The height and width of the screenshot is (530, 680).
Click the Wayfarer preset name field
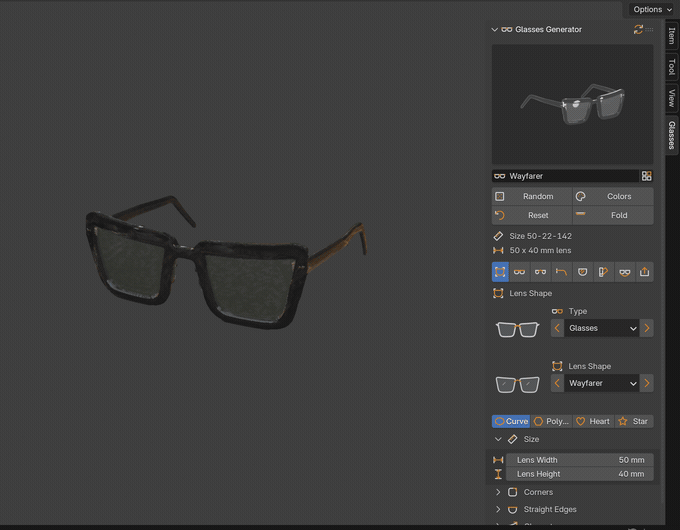[565, 176]
